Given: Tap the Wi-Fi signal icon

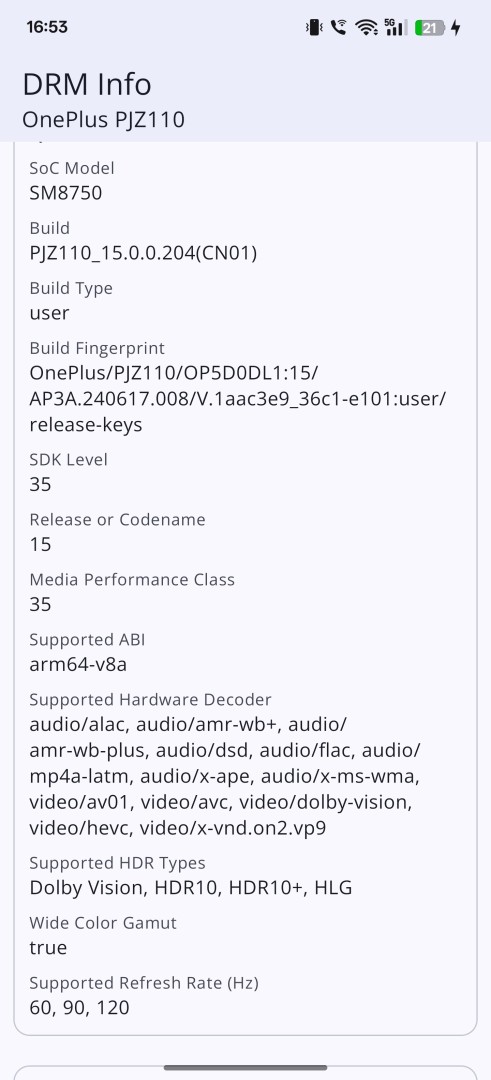Looking at the screenshot, I should [x=366, y=28].
